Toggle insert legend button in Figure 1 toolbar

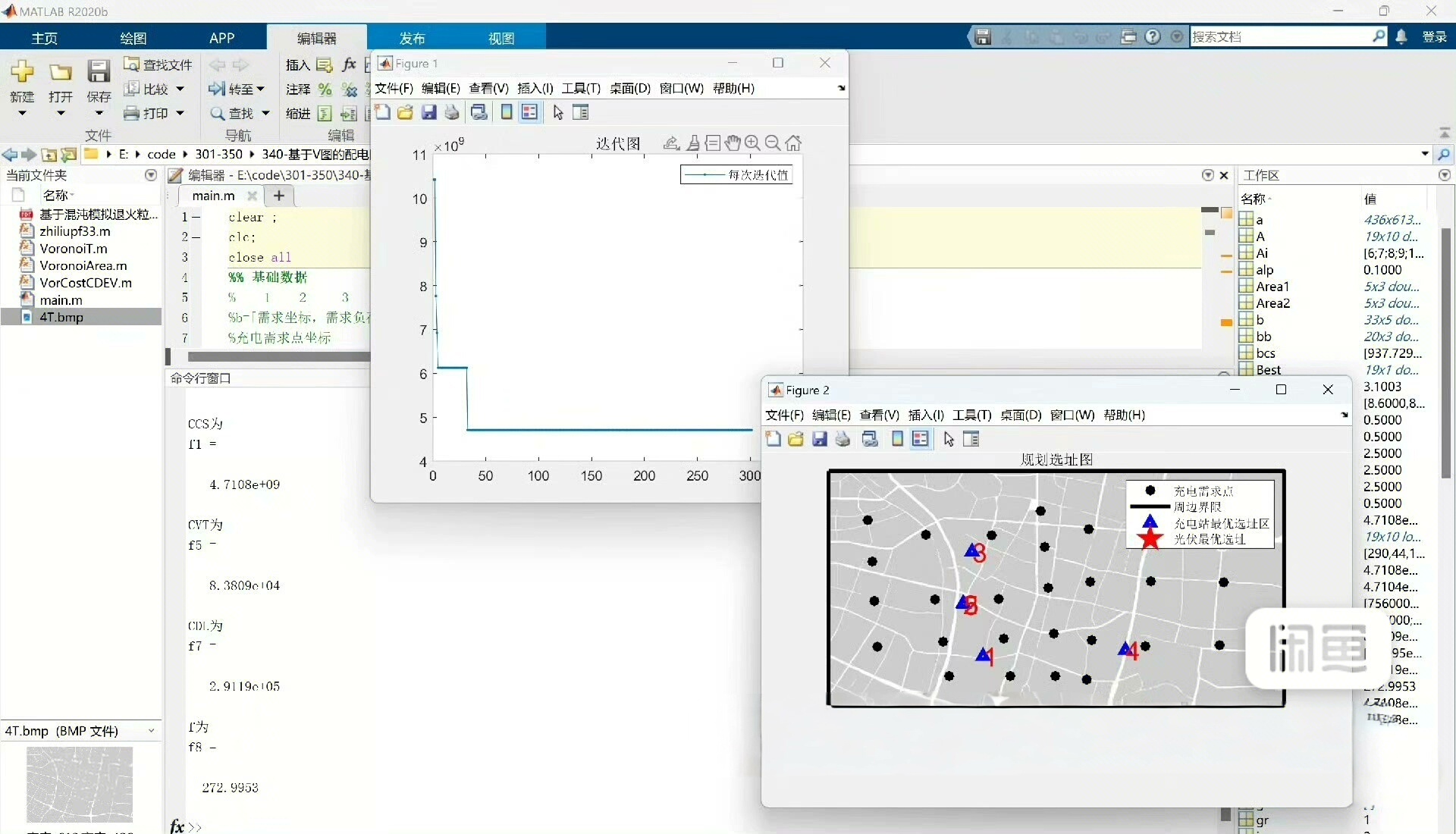point(529,113)
